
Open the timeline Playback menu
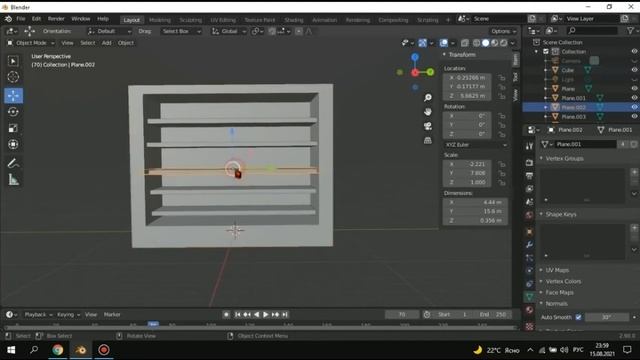(38, 315)
